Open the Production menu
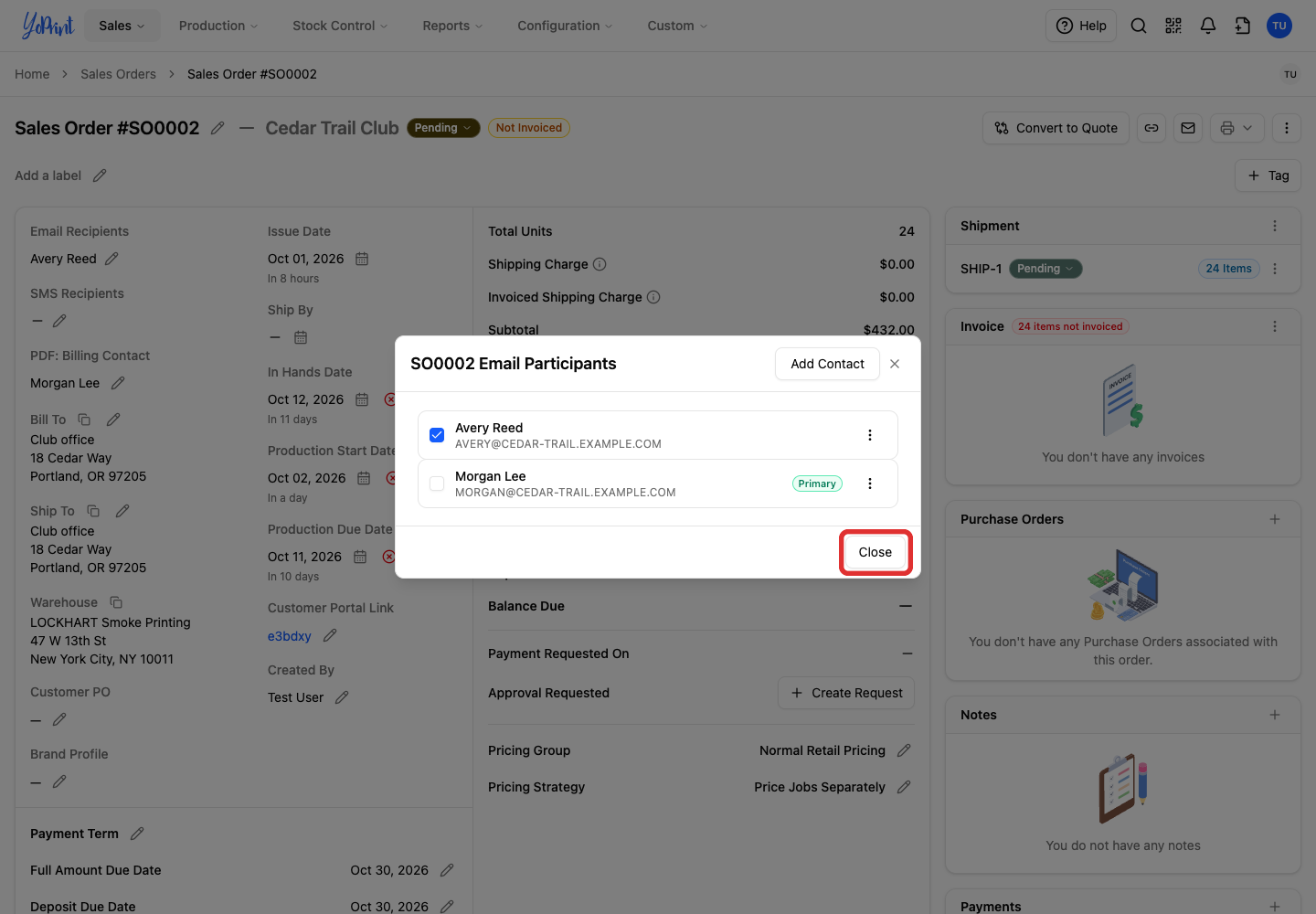 click(x=218, y=26)
